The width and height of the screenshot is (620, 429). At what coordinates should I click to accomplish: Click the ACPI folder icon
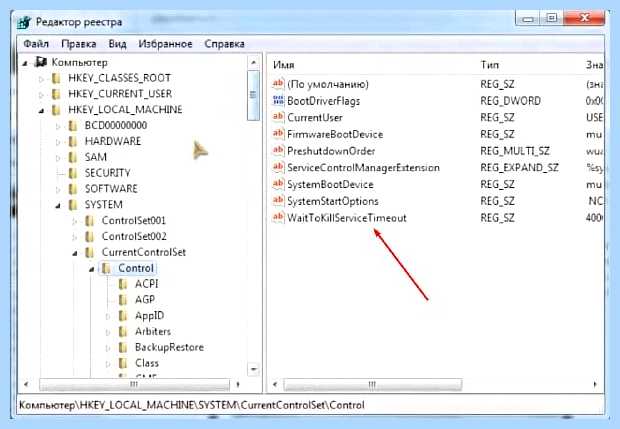(x=123, y=284)
